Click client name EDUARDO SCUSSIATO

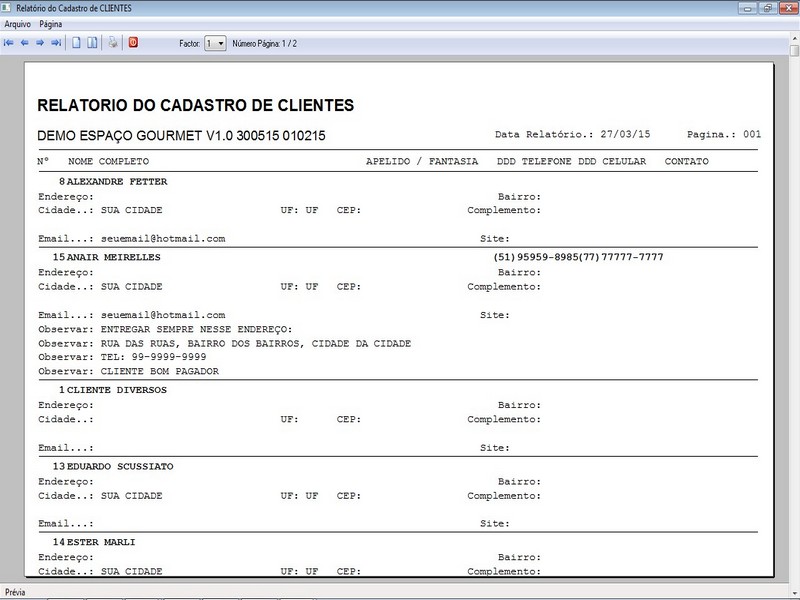point(120,466)
